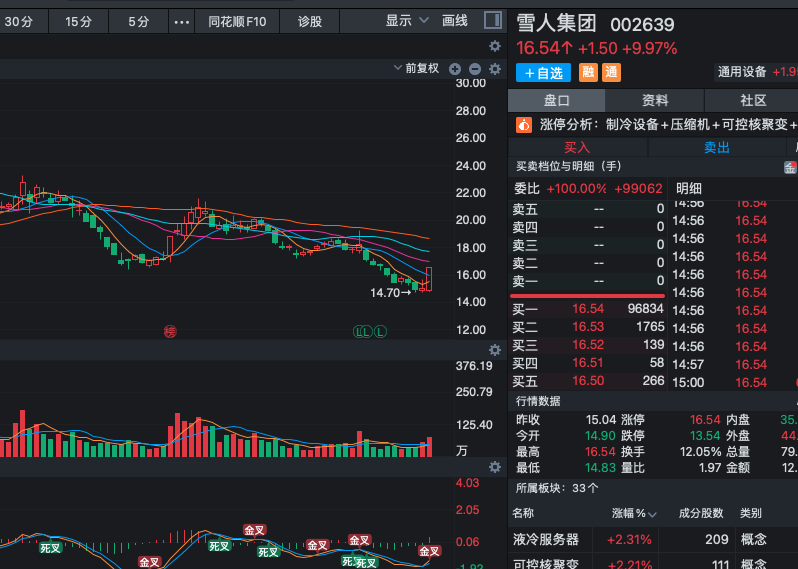The image size is (798, 569).
Task: Click the 雪人集团 stock name
Action: click(556, 23)
